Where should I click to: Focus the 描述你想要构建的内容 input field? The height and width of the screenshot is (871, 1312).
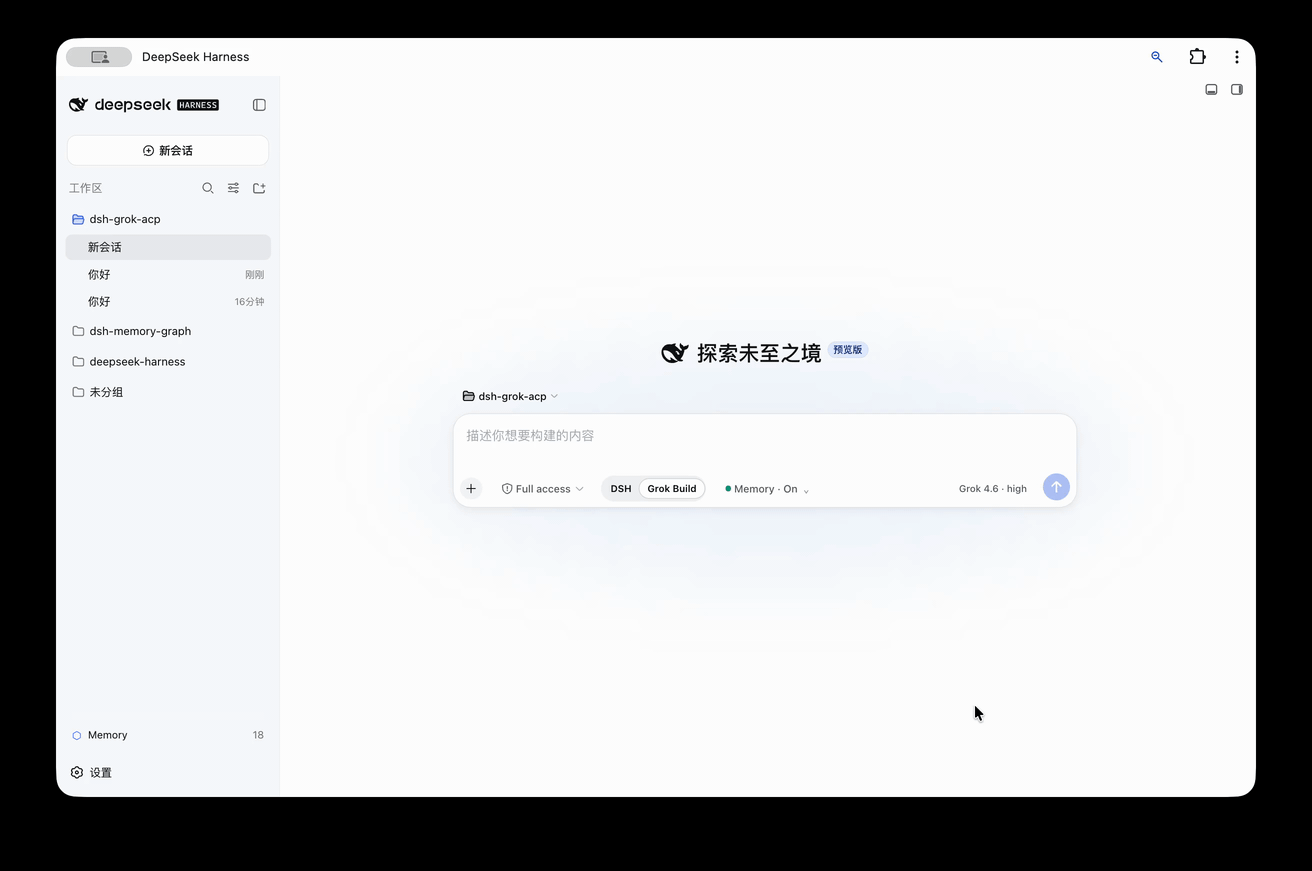(765, 436)
